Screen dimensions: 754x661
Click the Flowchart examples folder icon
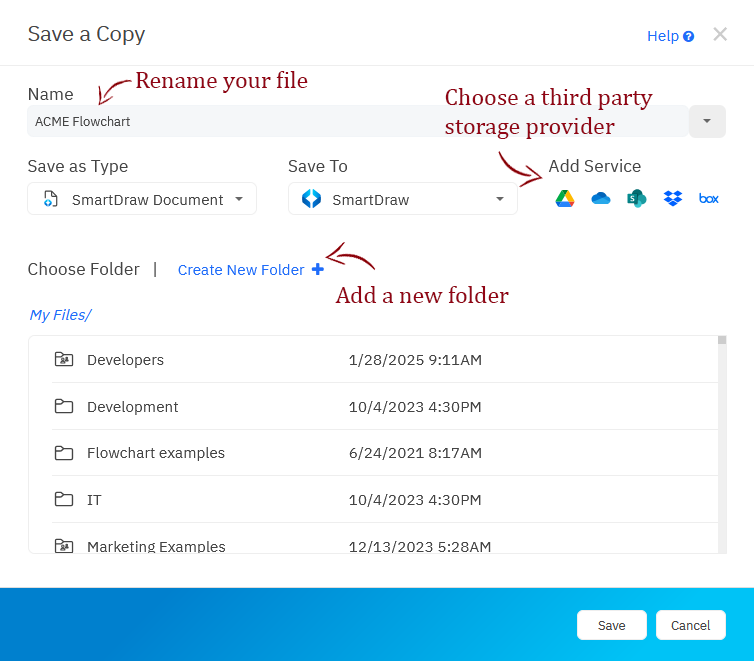pos(64,453)
